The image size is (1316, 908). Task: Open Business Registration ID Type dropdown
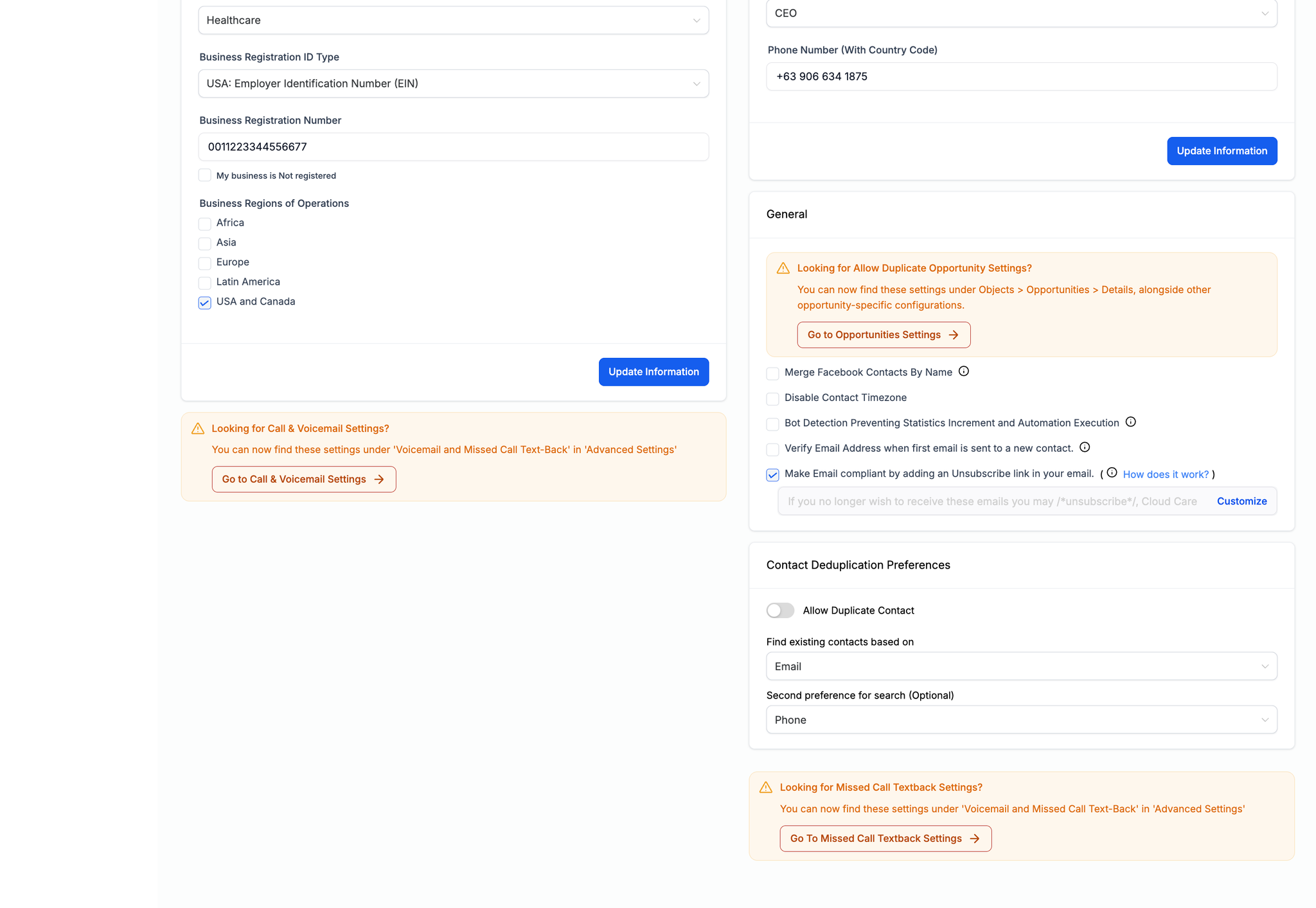point(453,84)
